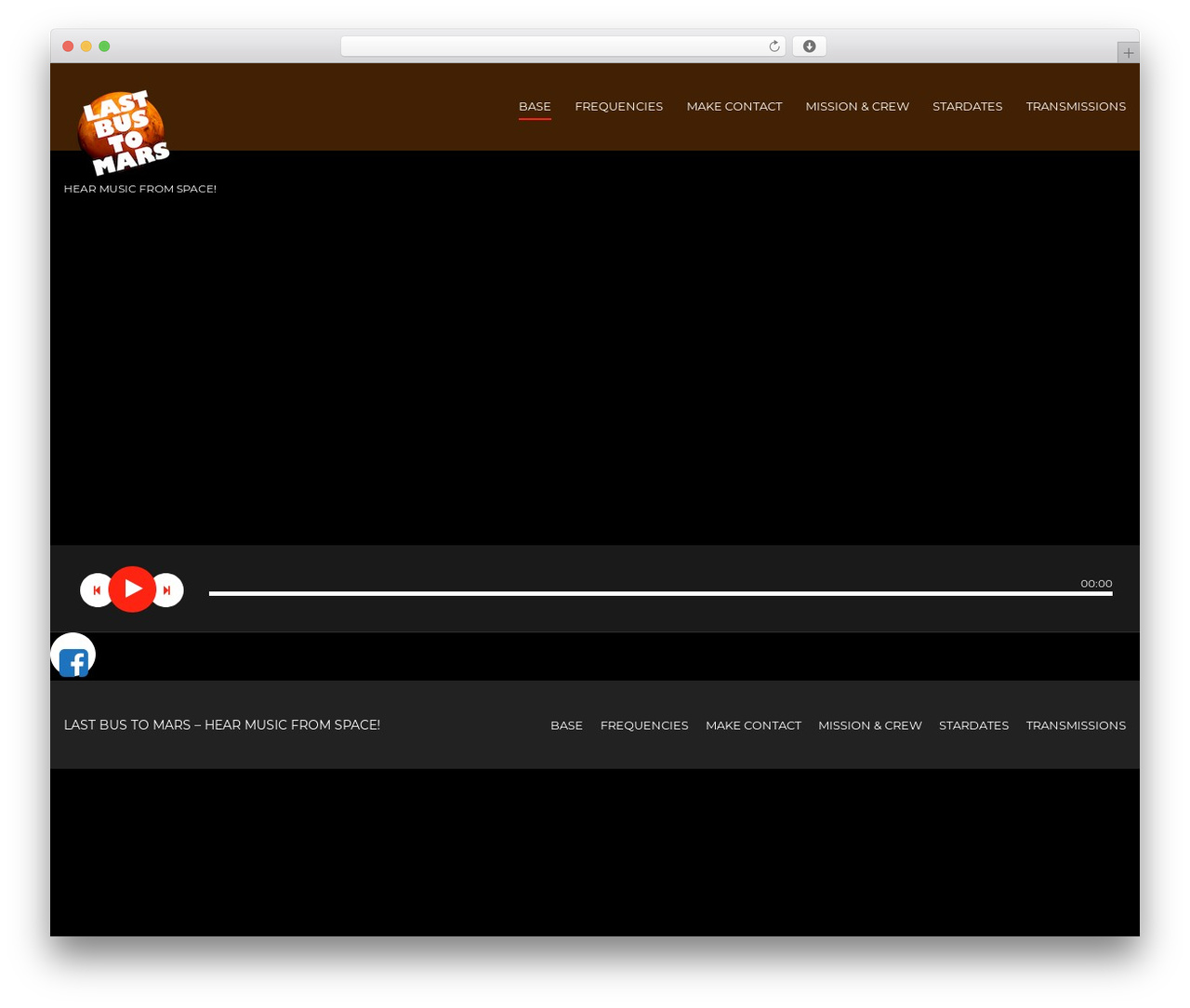Click the 00:00 time display
Viewport: 1190px width, 1008px height.
point(1096,583)
